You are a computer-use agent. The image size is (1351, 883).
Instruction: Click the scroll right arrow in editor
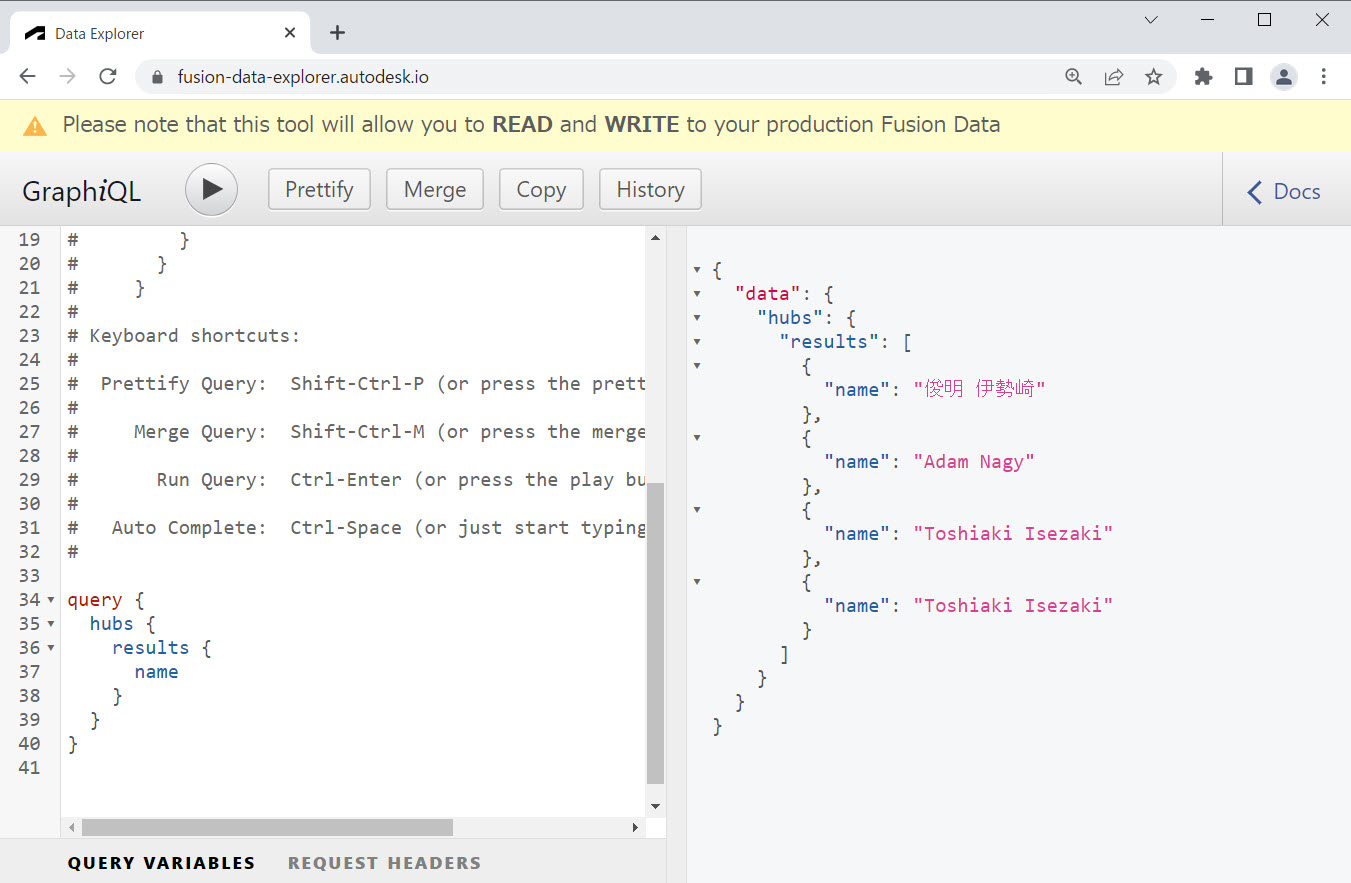pyautogui.click(x=635, y=828)
